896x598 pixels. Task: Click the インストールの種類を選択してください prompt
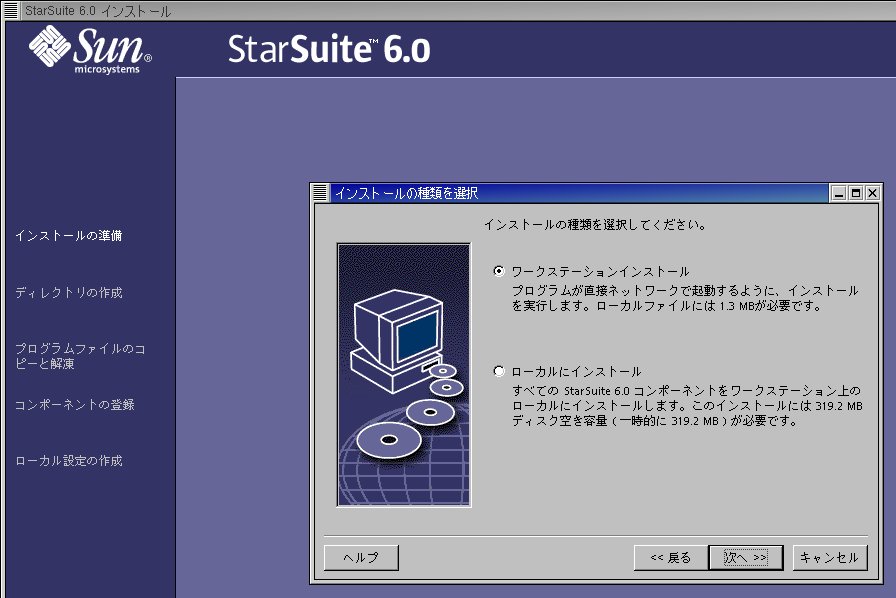[595, 225]
